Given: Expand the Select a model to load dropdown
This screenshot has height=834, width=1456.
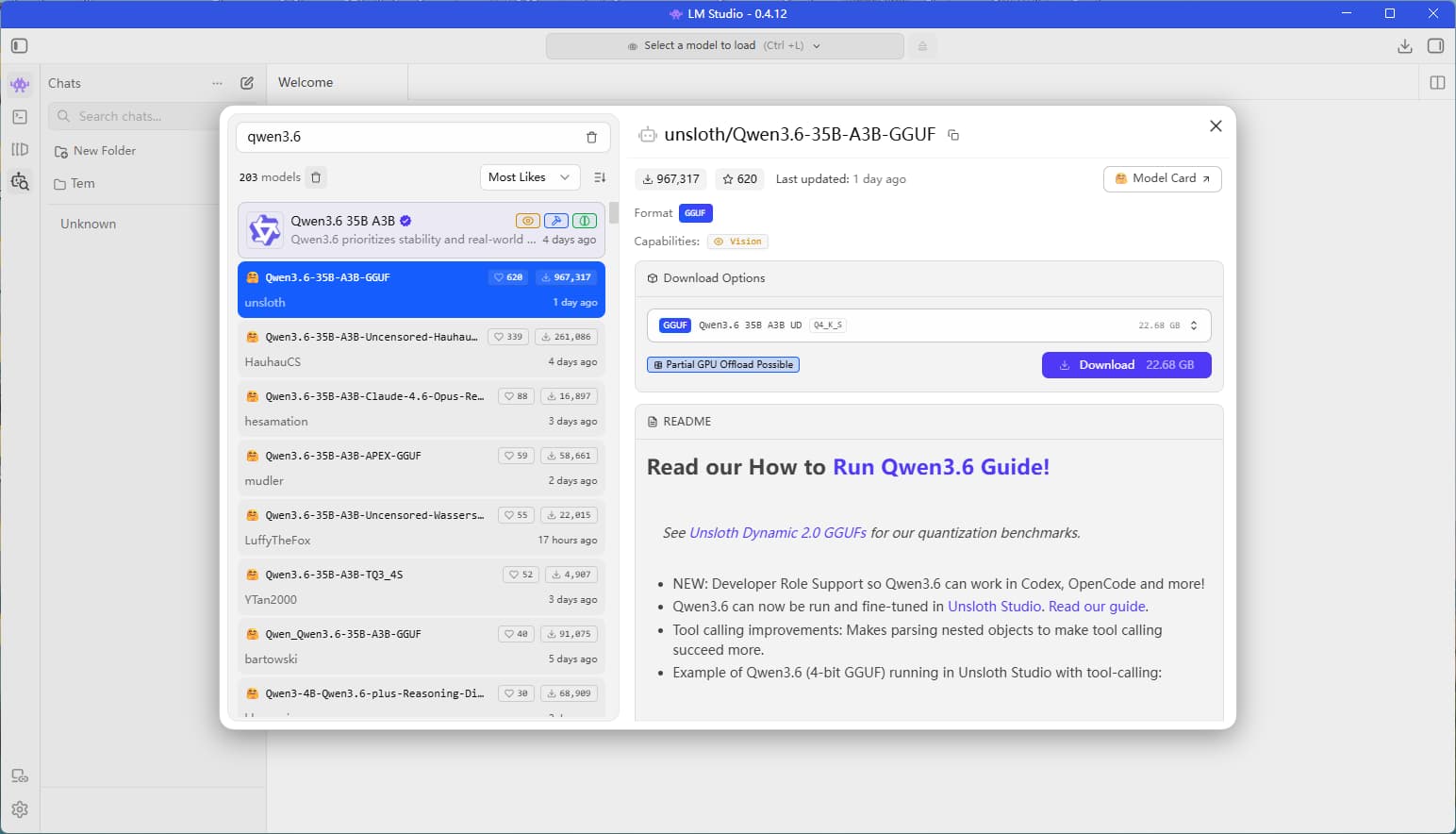Looking at the screenshot, I should (724, 46).
